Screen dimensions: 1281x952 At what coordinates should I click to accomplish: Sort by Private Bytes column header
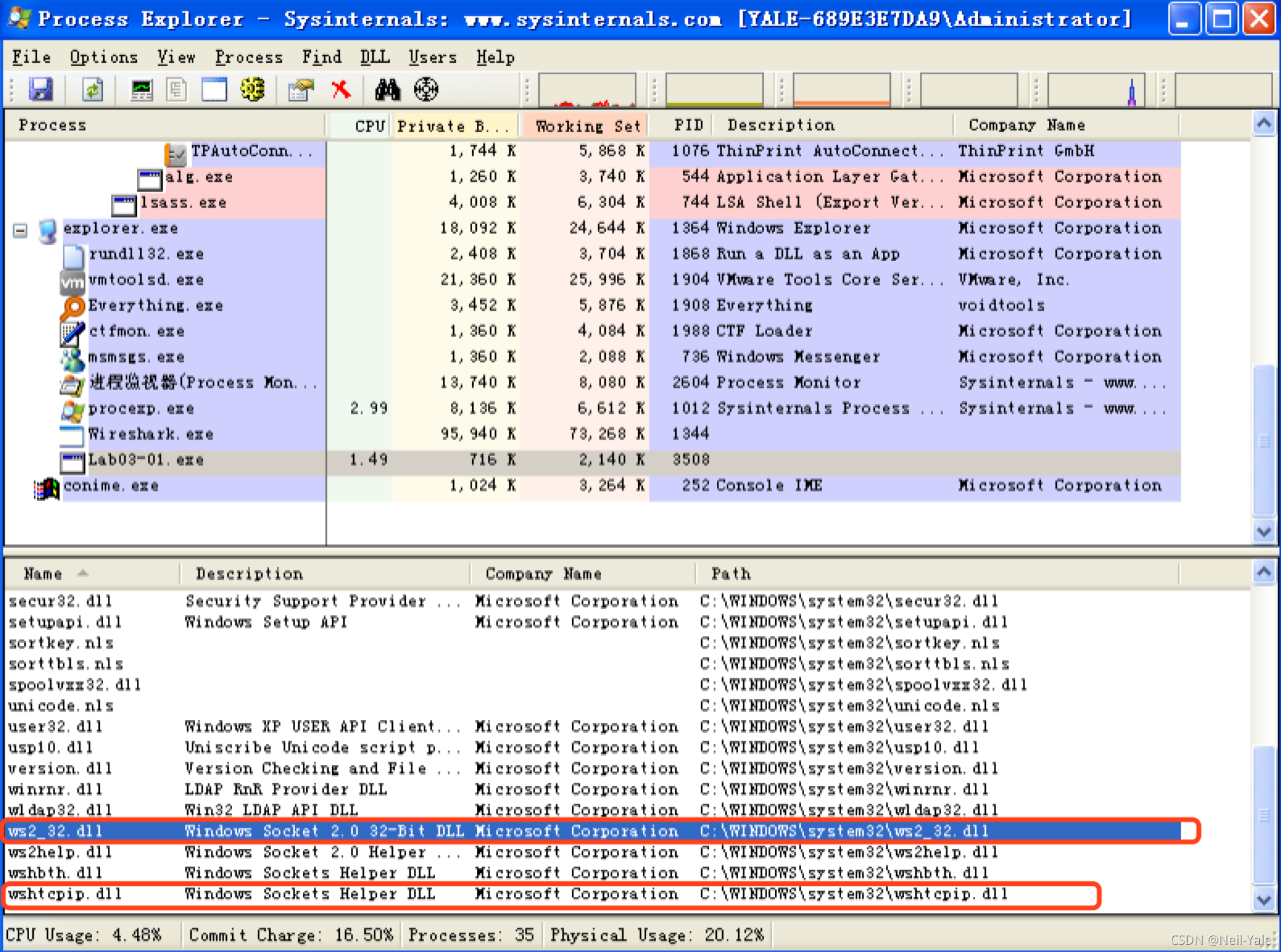point(455,125)
